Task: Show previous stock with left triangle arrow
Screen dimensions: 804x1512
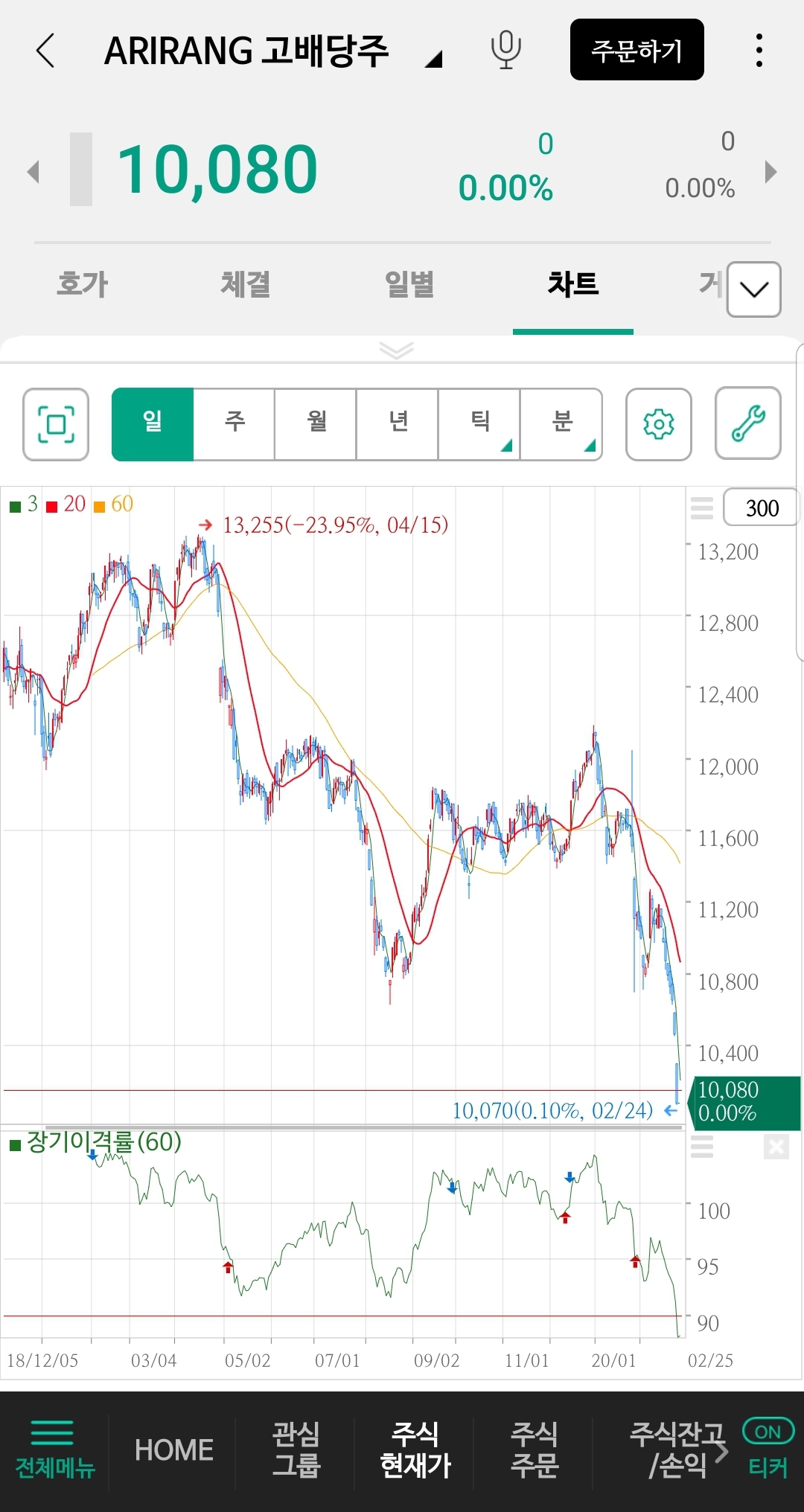Action: pos(33,173)
